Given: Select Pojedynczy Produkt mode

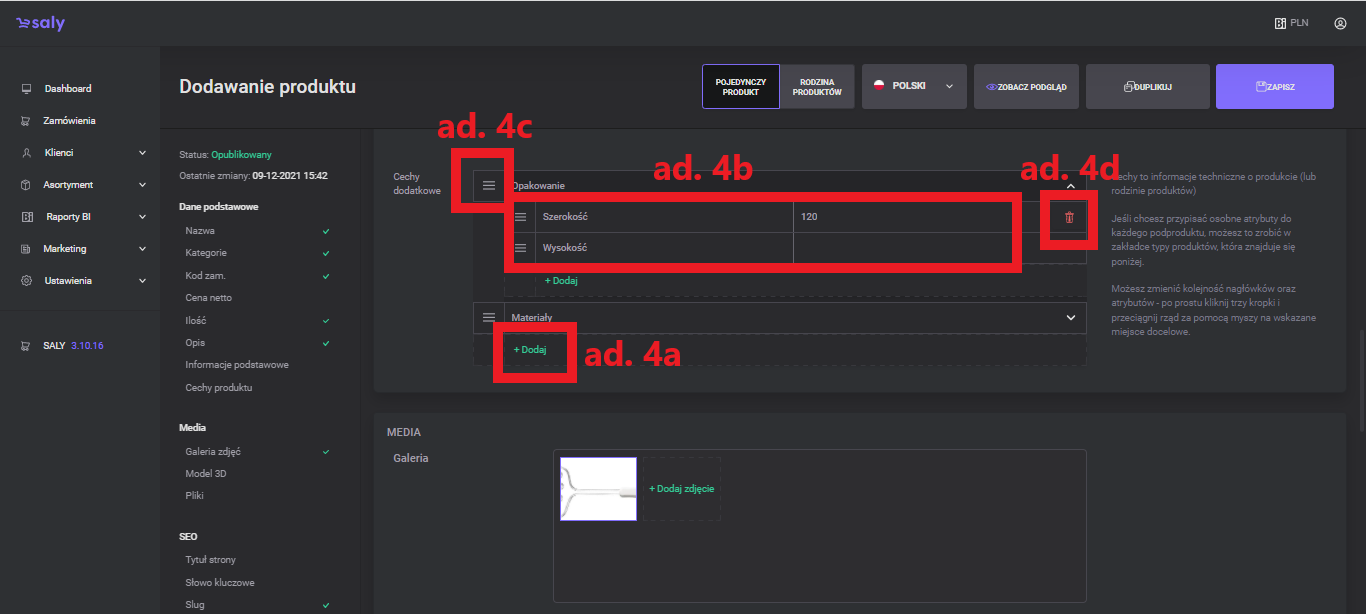Looking at the screenshot, I should (x=741, y=87).
